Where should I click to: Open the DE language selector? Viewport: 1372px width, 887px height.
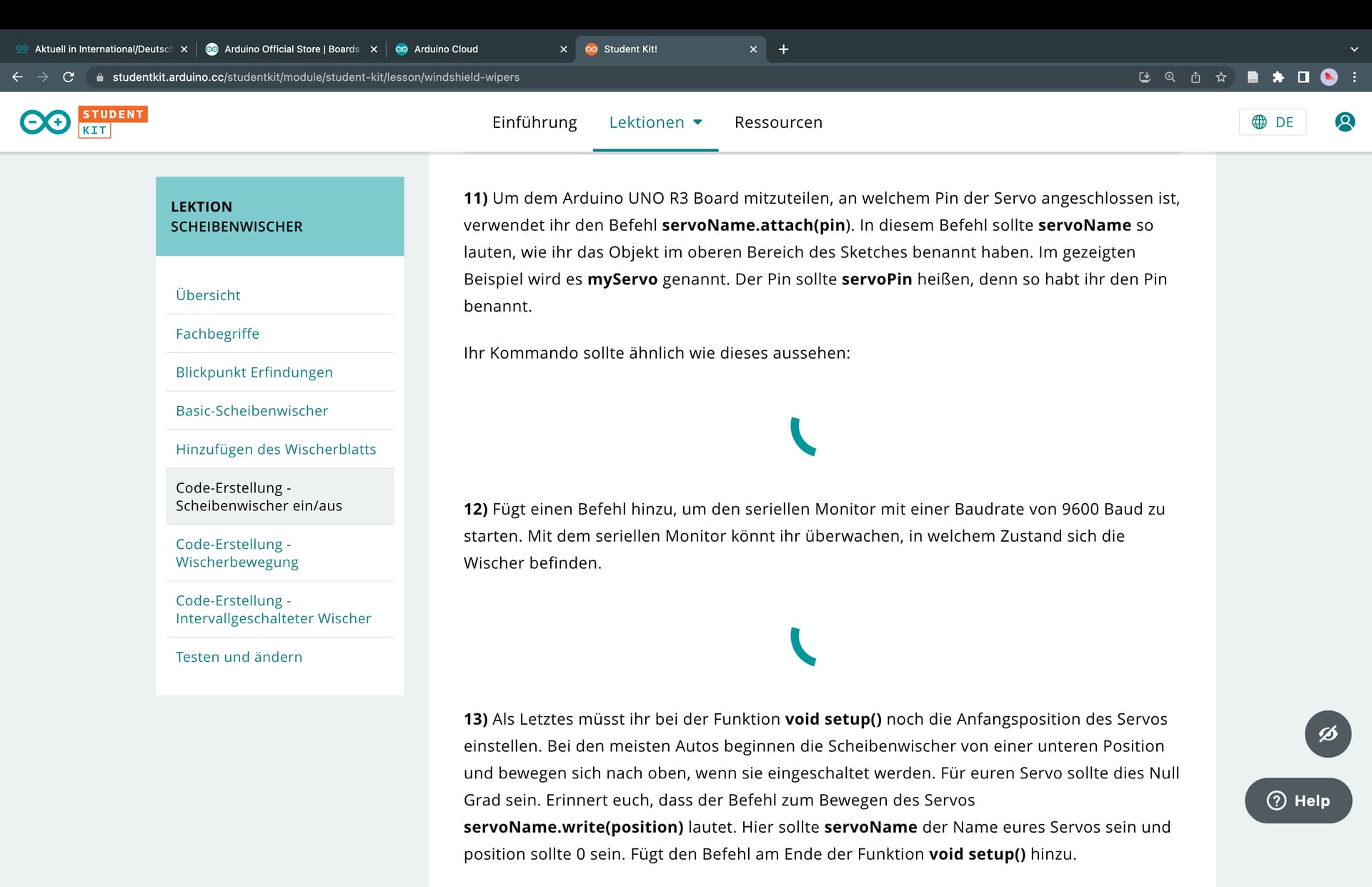[x=1273, y=122]
